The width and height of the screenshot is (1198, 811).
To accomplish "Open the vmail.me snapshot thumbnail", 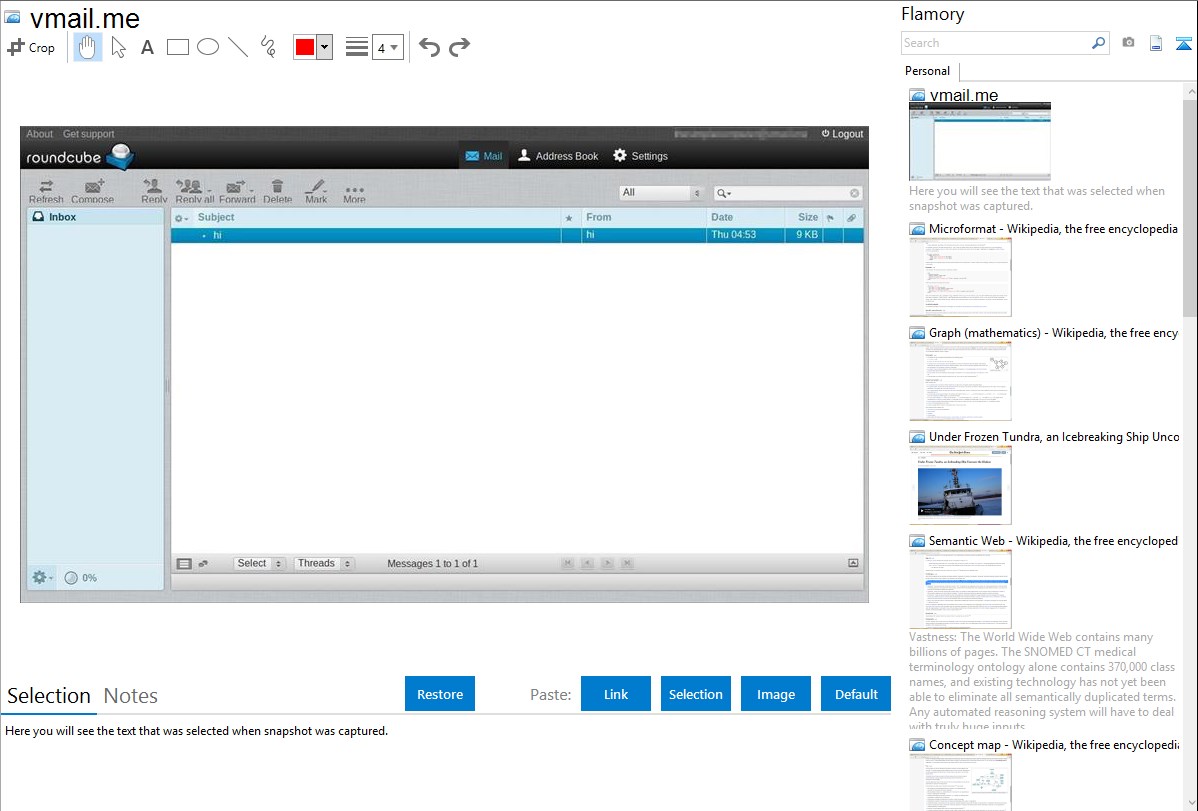I will tap(979, 141).
